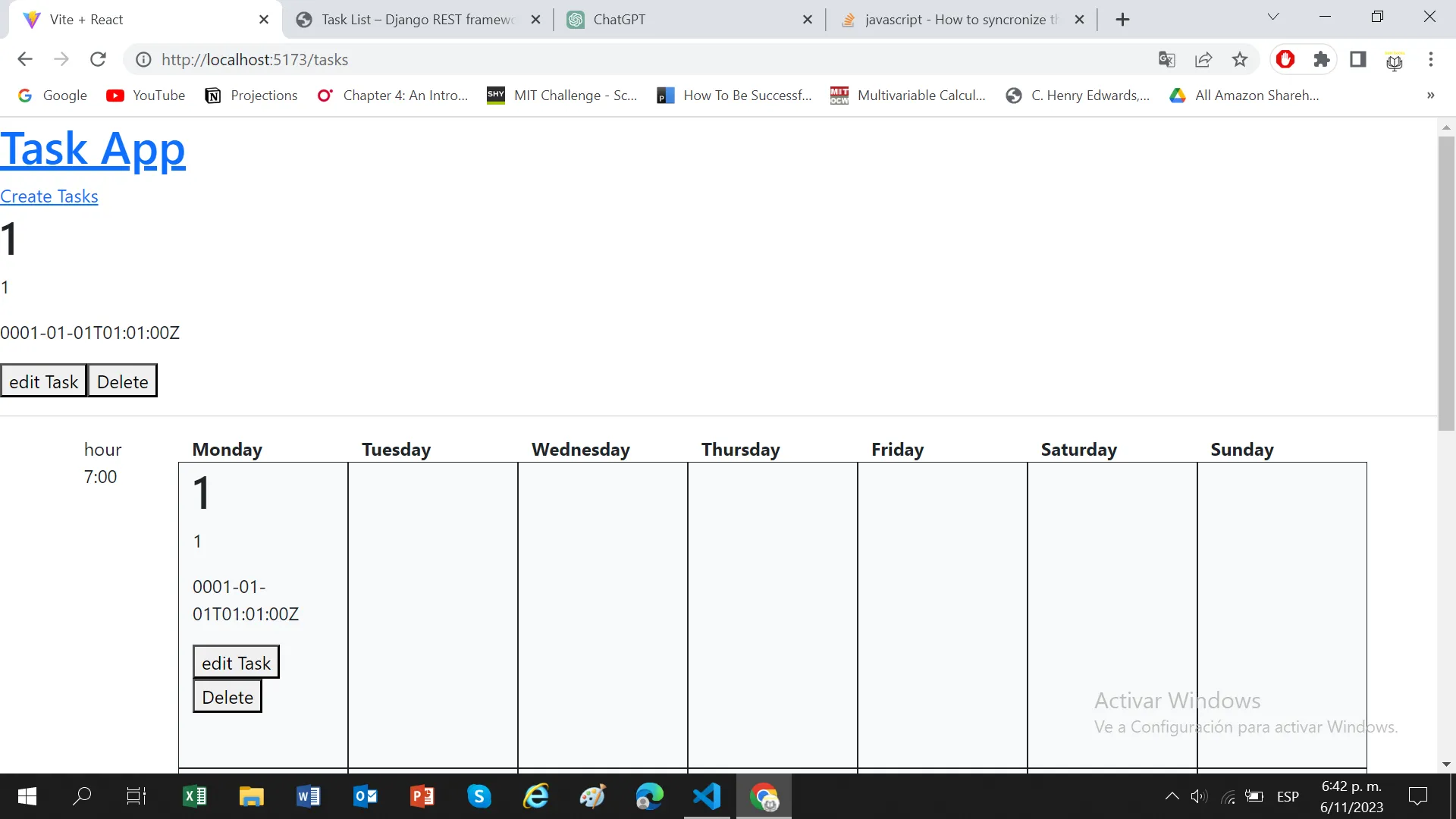The image size is (1456, 819).
Task: Expand the tab search dropdown chevron
Action: 1273,17
